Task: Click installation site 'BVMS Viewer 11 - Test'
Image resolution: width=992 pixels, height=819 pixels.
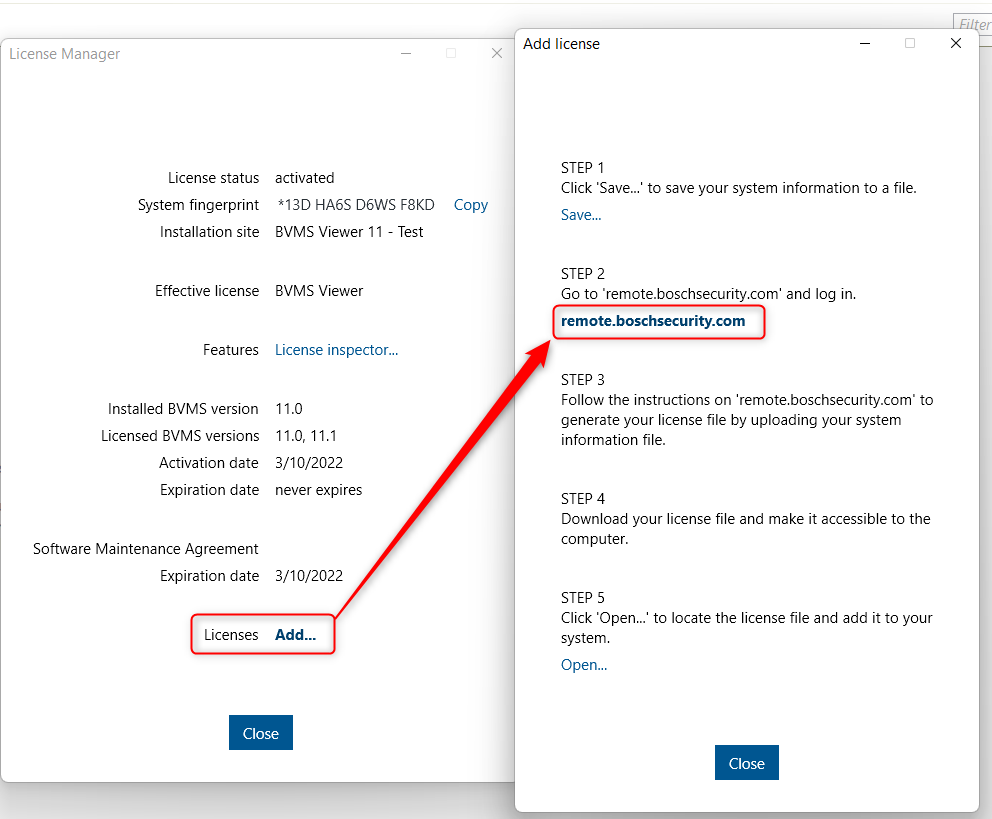Action: coord(349,232)
